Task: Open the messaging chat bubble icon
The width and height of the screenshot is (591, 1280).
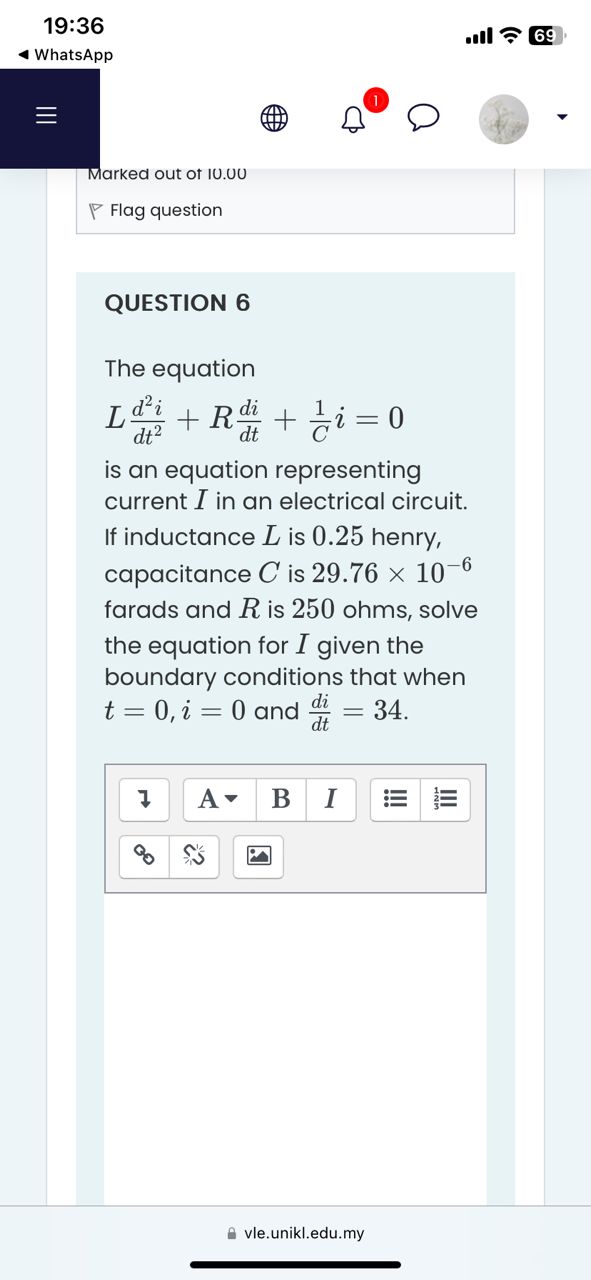Action: tap(422, 117)
